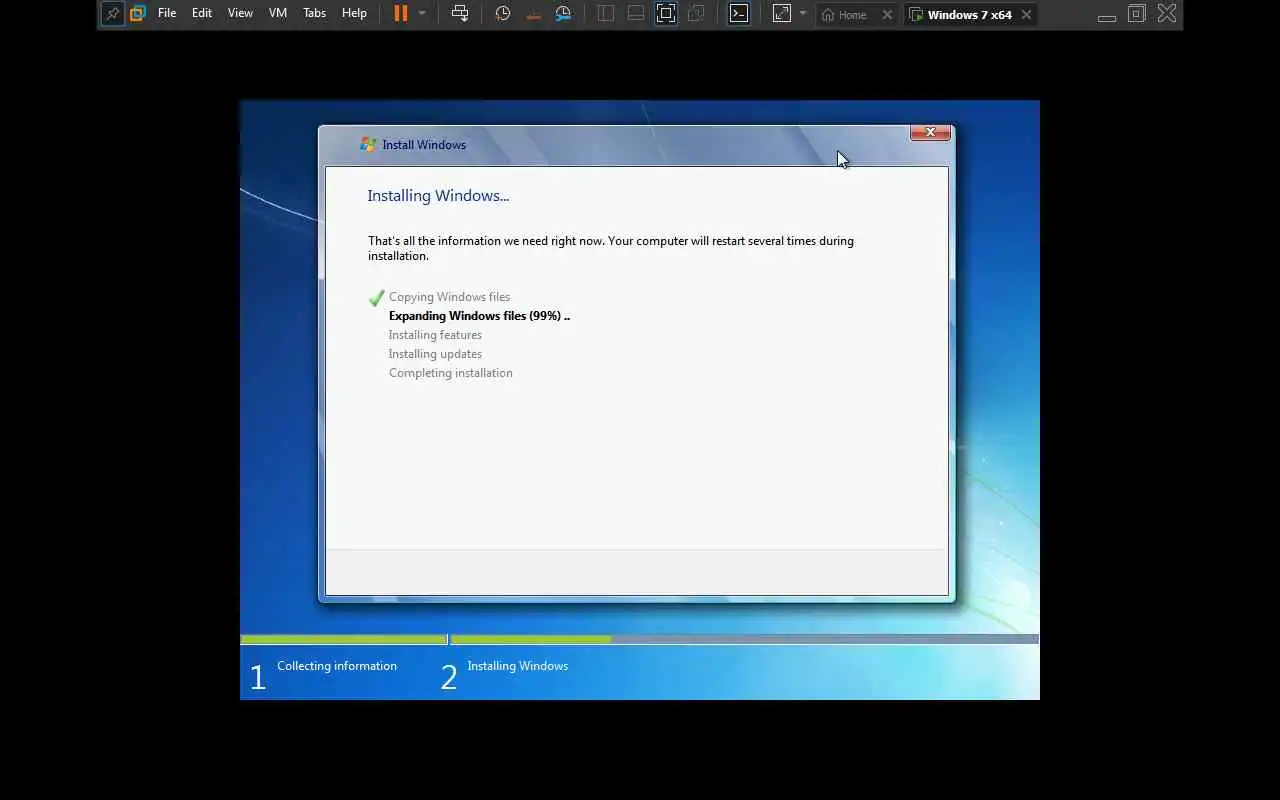The width and height of the screenshot is (1280, 800).
Task: Open the Help menu
Action: point(354,14)
